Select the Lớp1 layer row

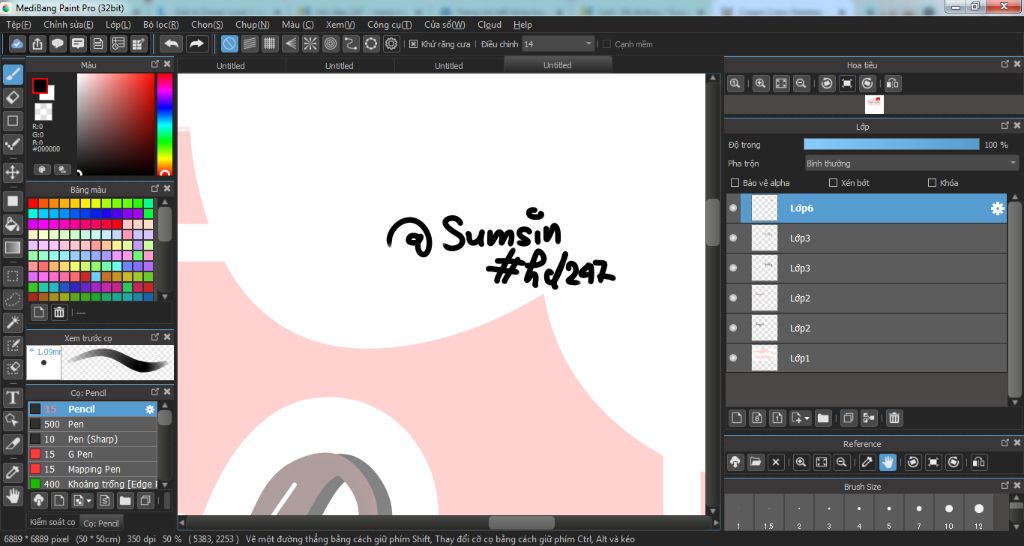[x=867, y=358]
